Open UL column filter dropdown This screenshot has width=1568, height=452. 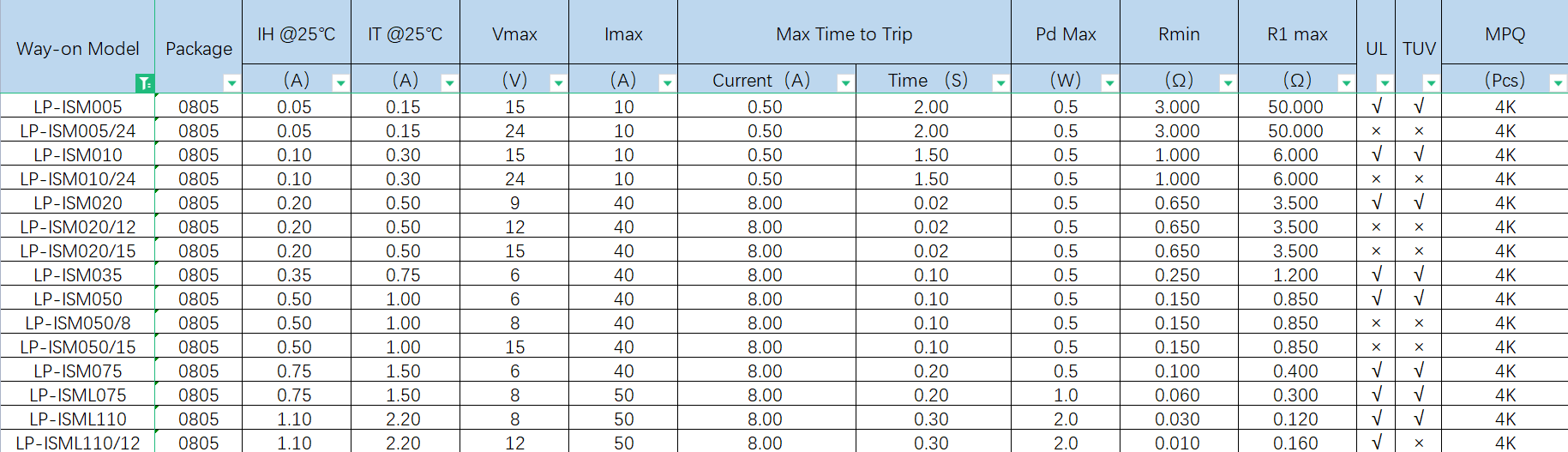click(1385, 83)
